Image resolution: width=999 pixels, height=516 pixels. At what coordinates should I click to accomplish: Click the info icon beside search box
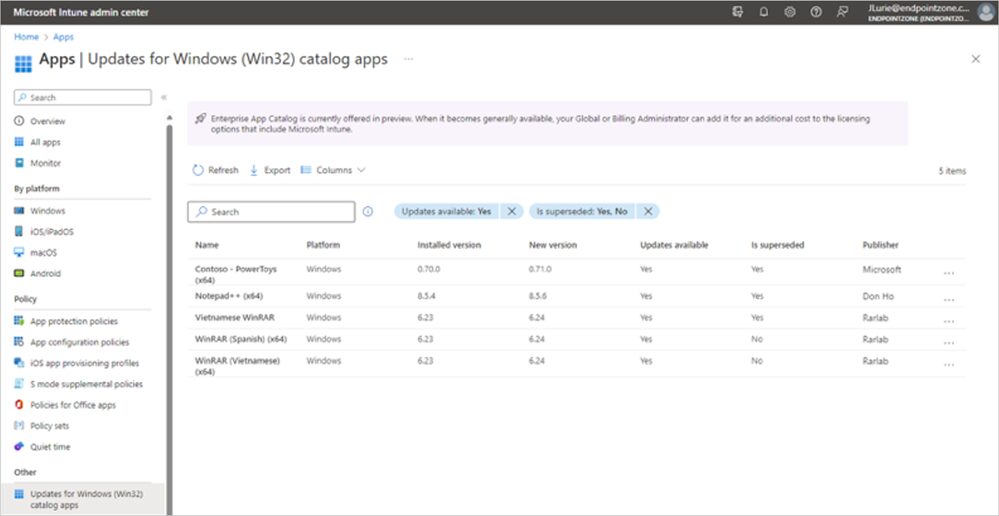(367, 212)
